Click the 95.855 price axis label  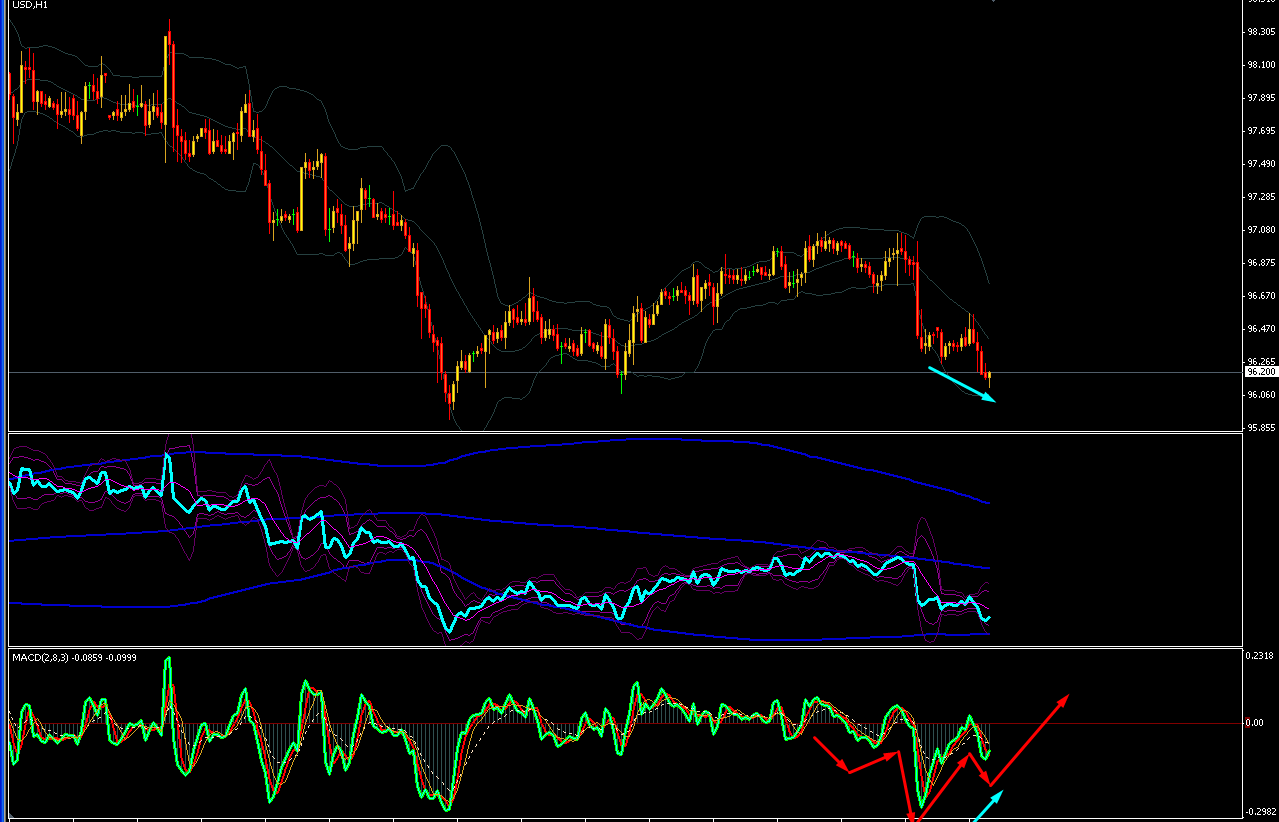1260,428
